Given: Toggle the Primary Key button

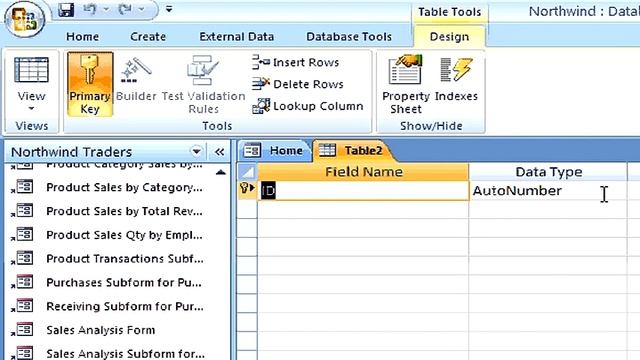Looking at the screenshot, I should [90, 84].
